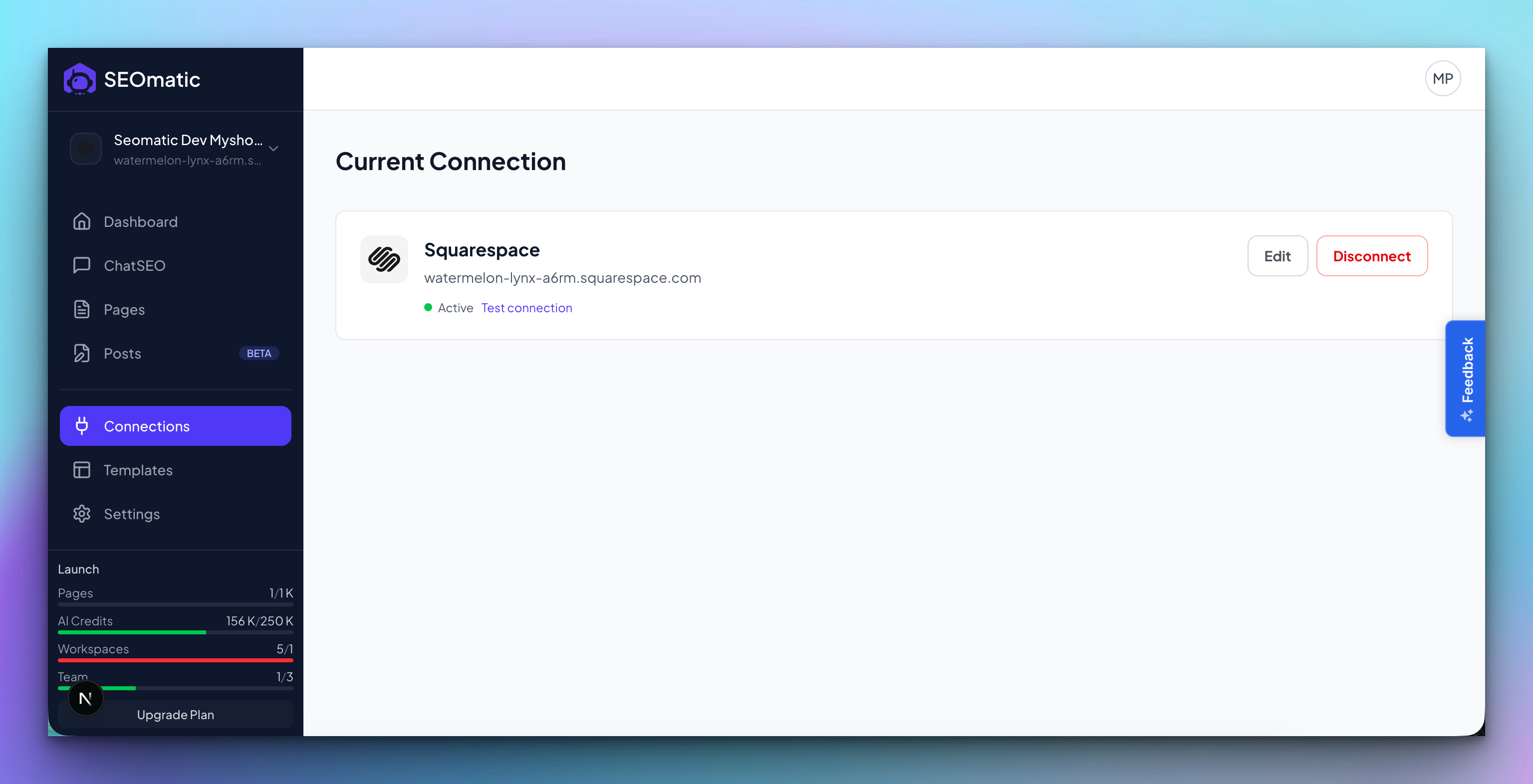Viewport: 1533px width, 784px height.
Task: Go to Posts BETA section
Action: pos(176,353)
